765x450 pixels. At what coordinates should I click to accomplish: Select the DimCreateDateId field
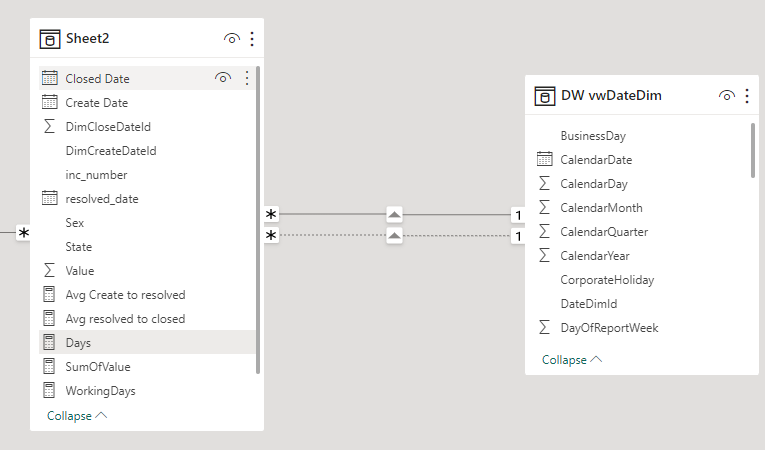(111, 151)
